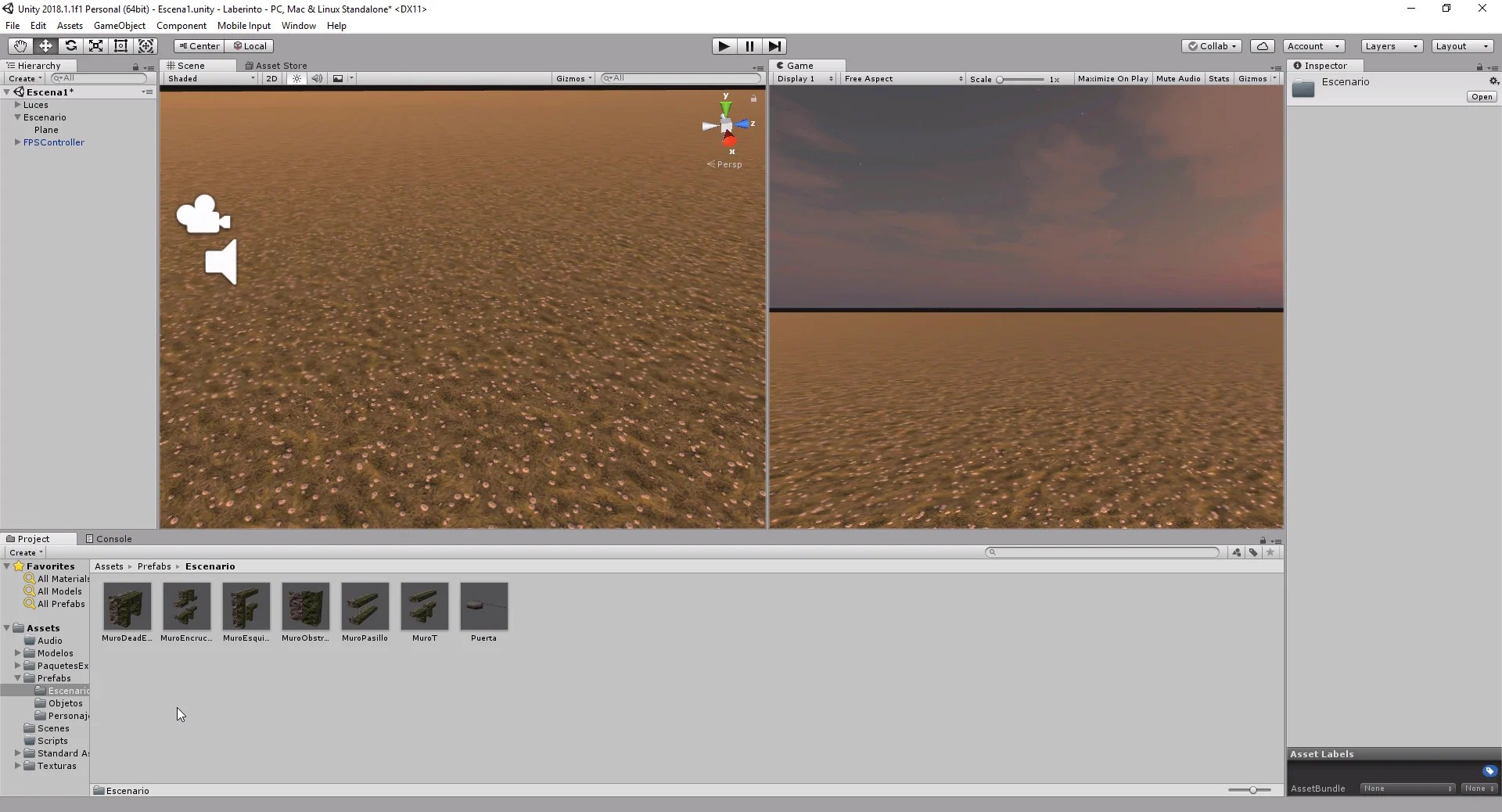
Task: Select the Puerta prefab thumbnail
Action: [483, 608]
